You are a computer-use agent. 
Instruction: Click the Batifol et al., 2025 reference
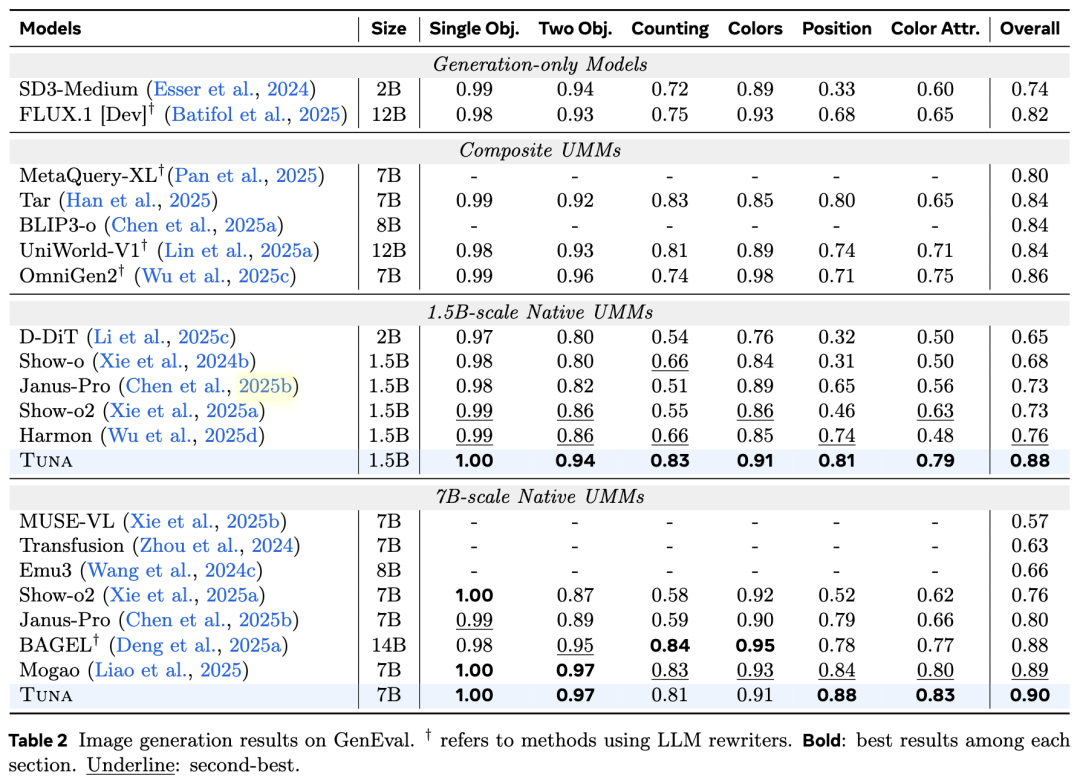pyautogui.click(x=258, y=115)
